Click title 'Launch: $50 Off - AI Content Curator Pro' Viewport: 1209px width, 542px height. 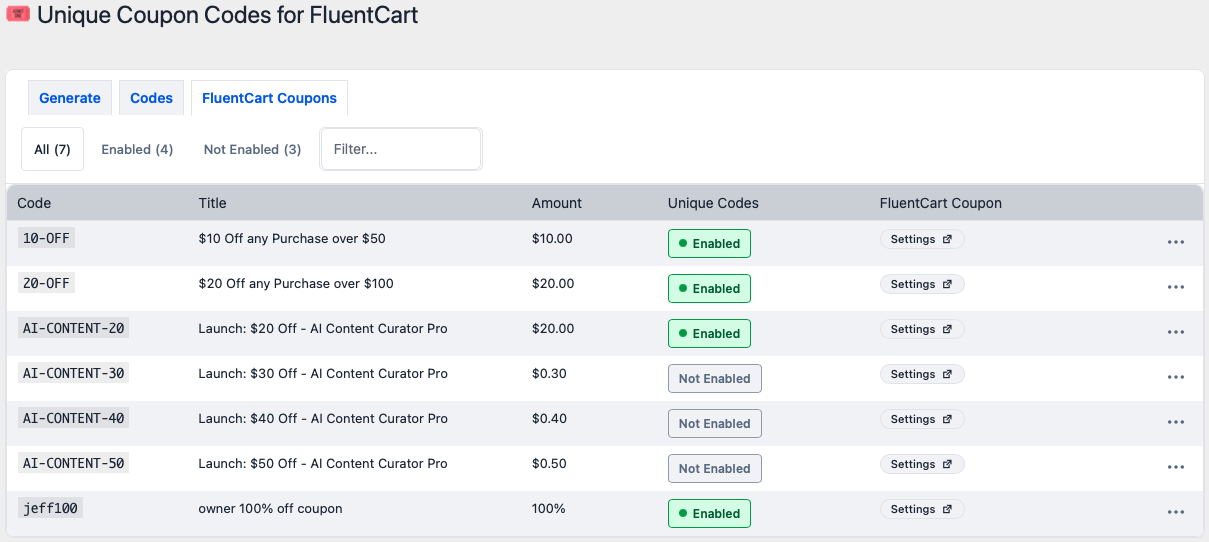323,464
